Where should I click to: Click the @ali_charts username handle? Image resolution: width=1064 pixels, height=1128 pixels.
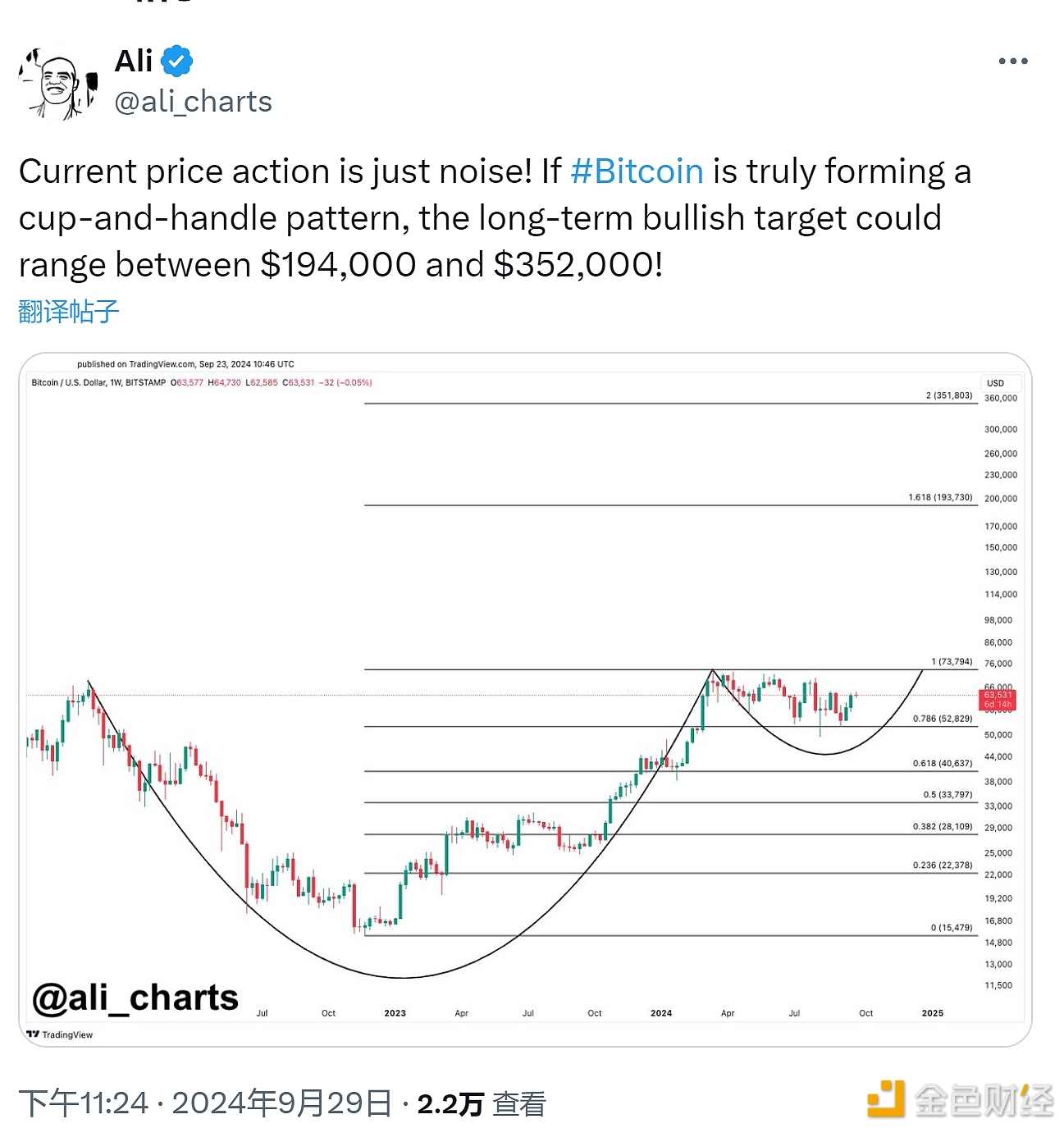click(x=194, y=102)
